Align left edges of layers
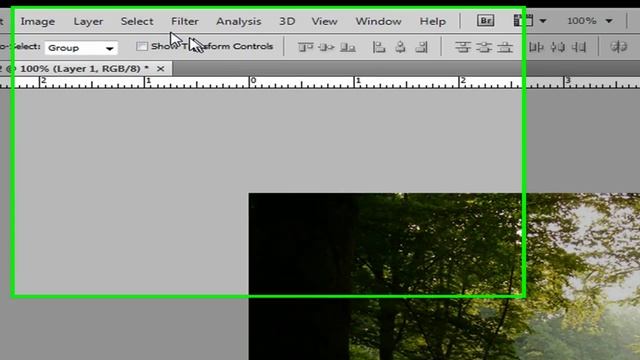This screenshot has height=360, width=640. 379,47
